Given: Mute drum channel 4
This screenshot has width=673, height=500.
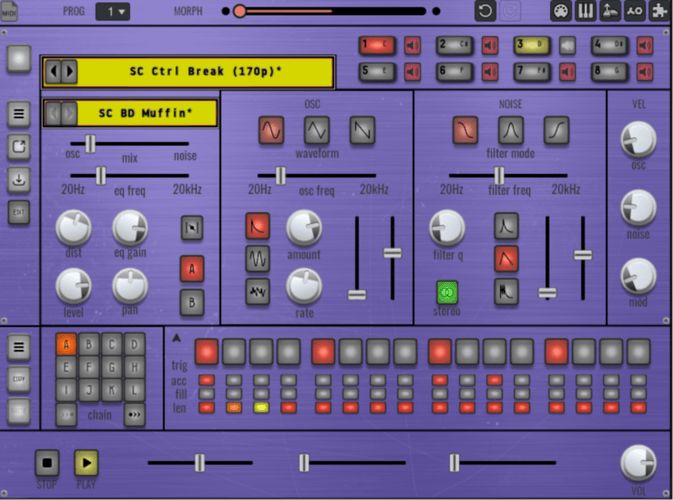Looking at the screenshot, I should (645, 45).
